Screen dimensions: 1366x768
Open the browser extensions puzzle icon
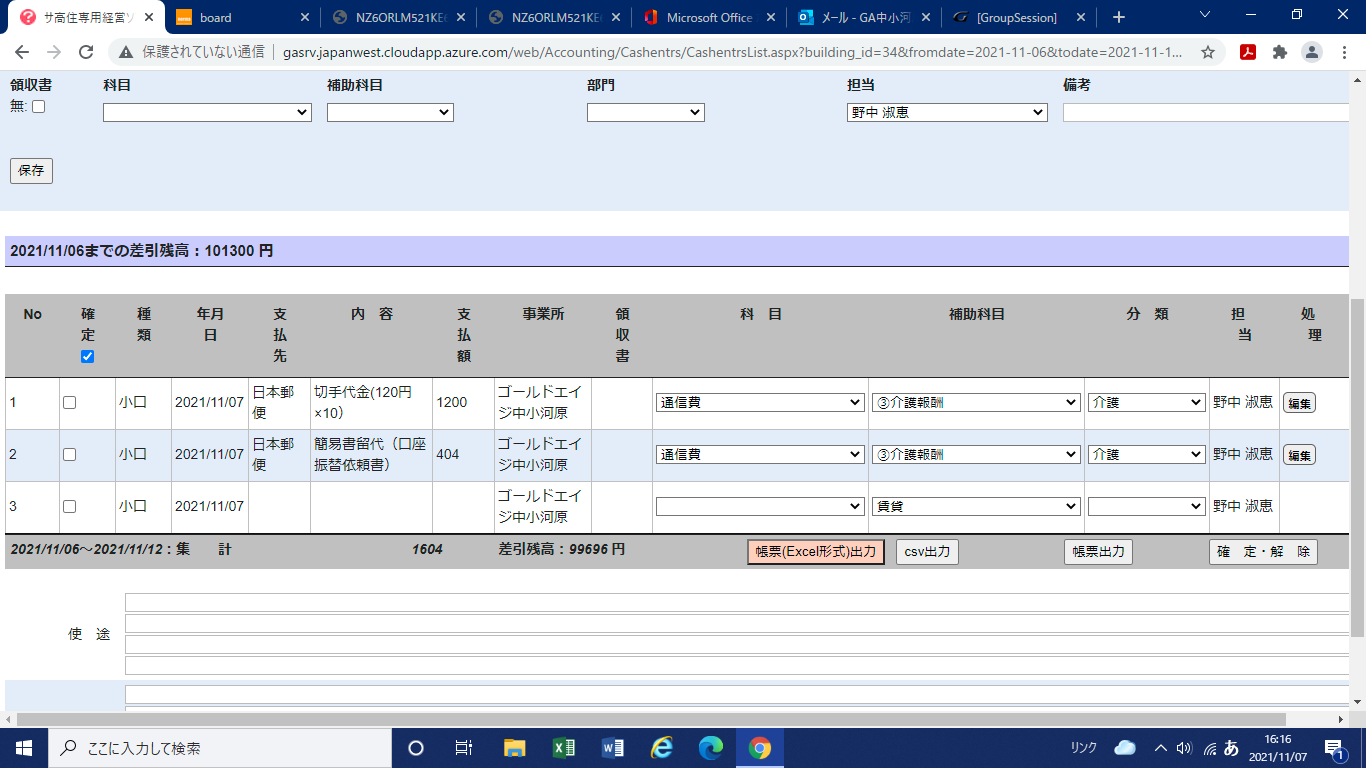[1279, 53]
